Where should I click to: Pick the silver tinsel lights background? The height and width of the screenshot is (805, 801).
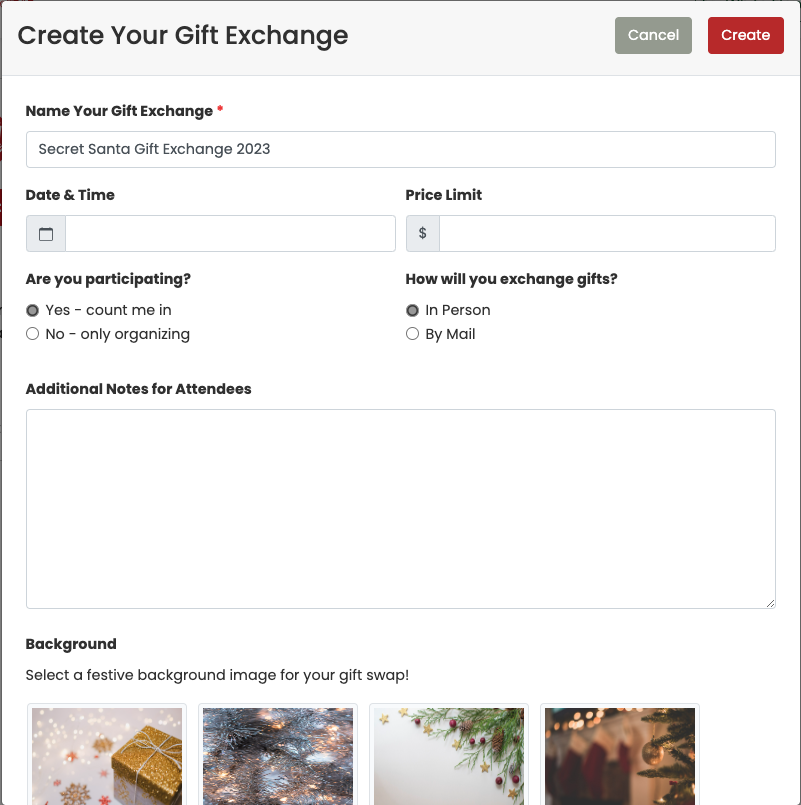click(278, 755)
